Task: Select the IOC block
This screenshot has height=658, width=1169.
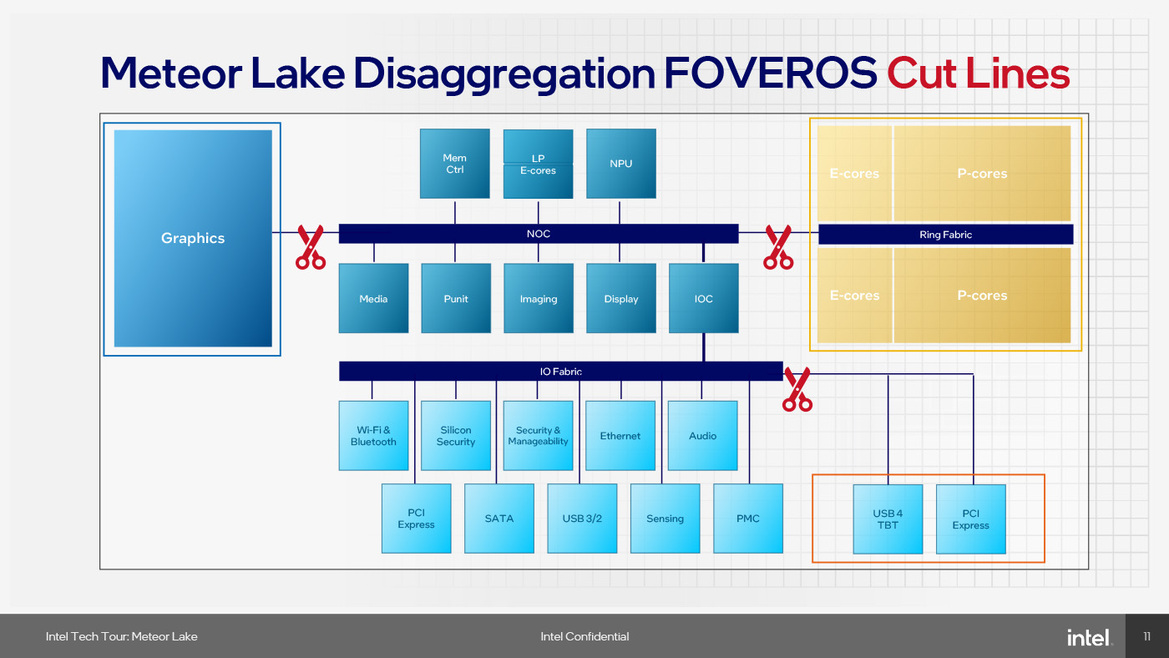Action: pos(704,298)
